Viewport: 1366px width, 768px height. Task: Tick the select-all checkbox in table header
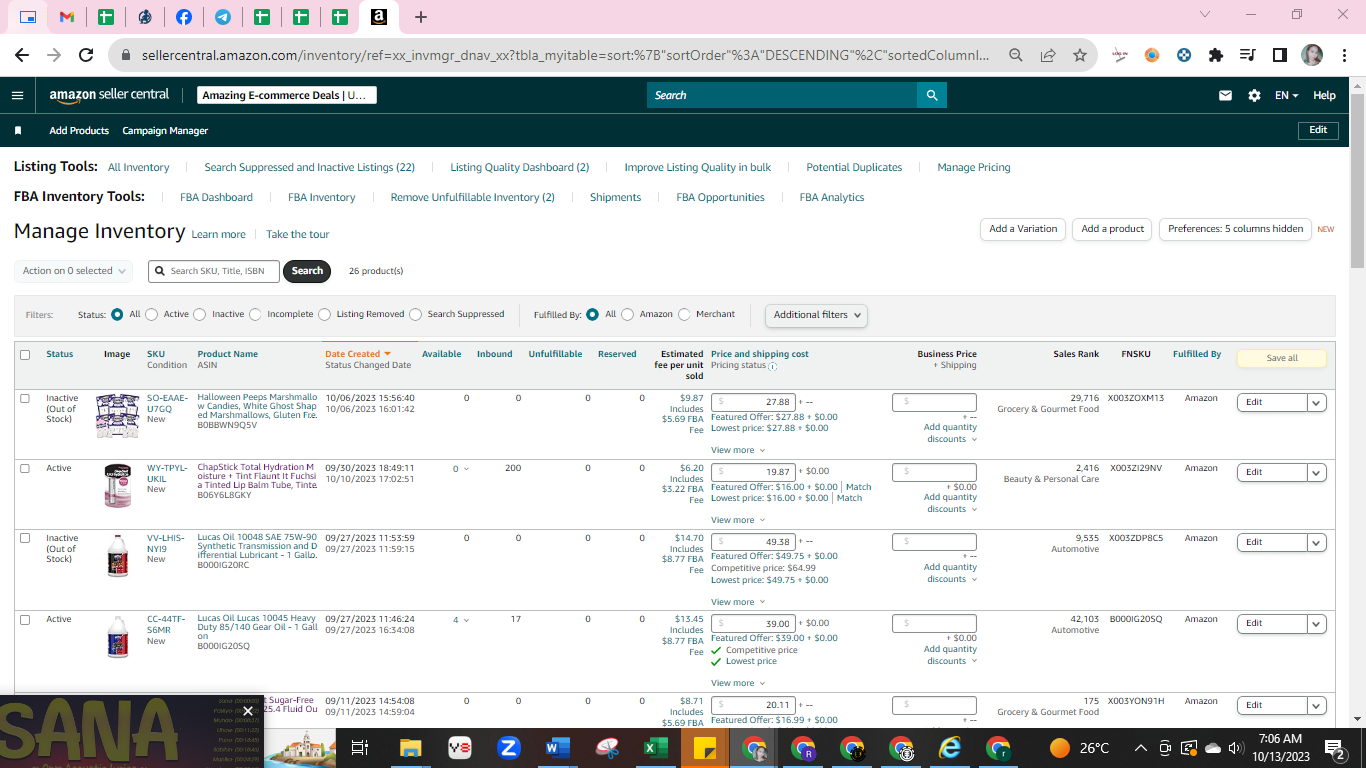point(25,355)
